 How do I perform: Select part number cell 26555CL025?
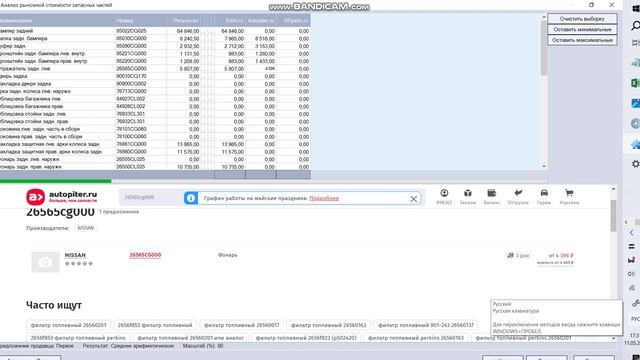[140, 159]
